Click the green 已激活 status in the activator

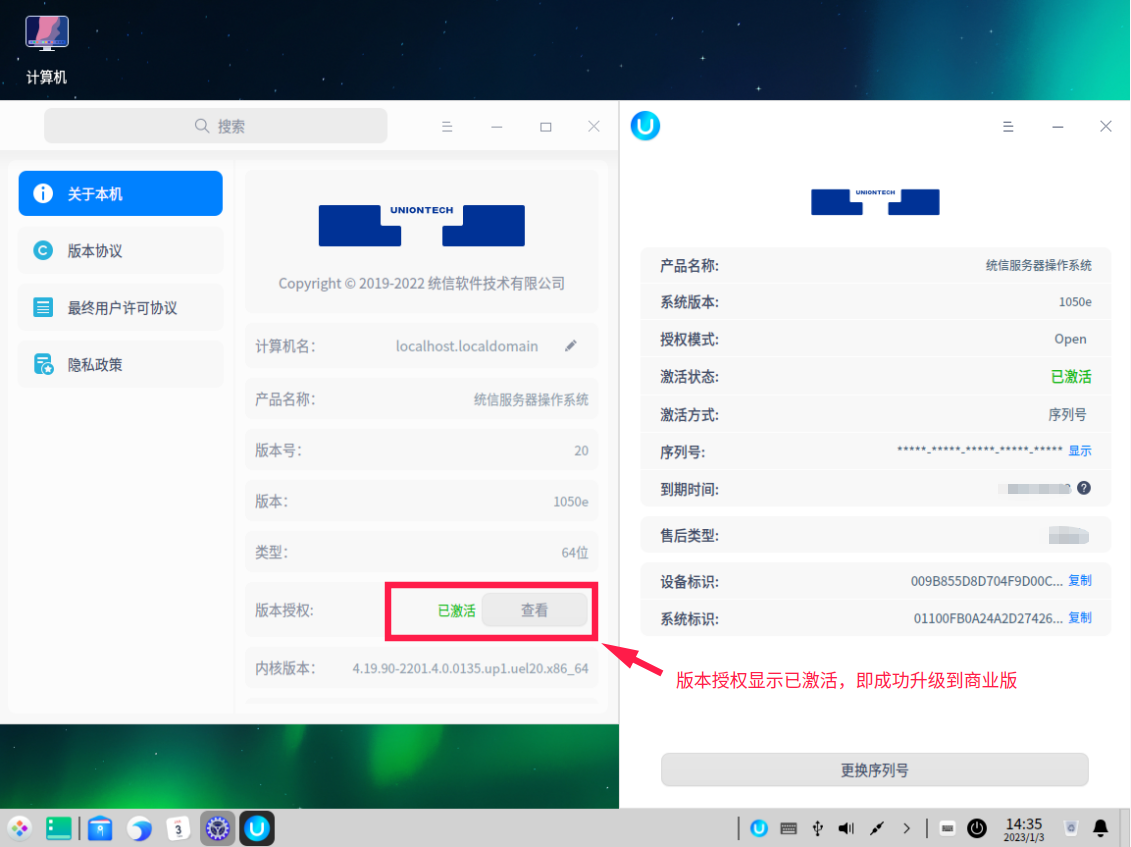[x=1071, y=377]
